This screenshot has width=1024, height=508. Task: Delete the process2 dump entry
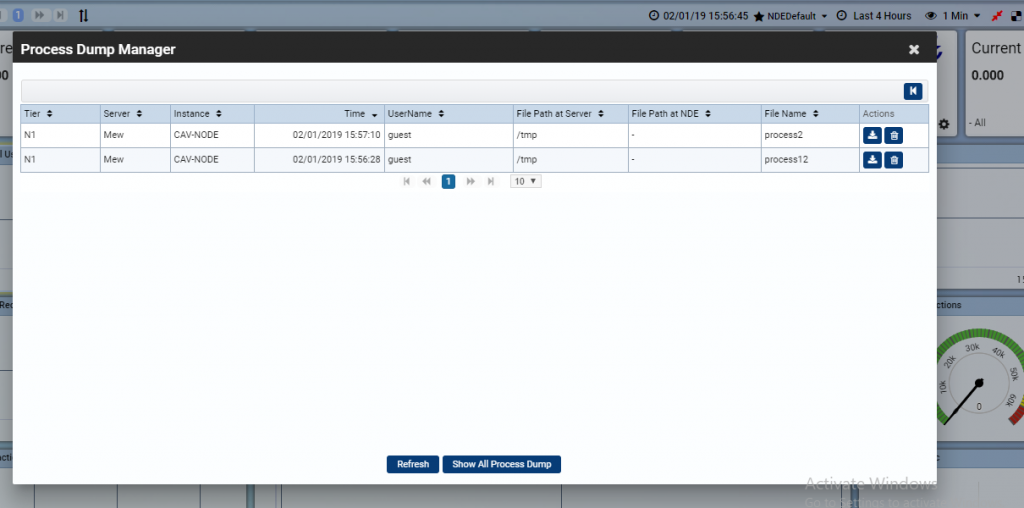893,136
